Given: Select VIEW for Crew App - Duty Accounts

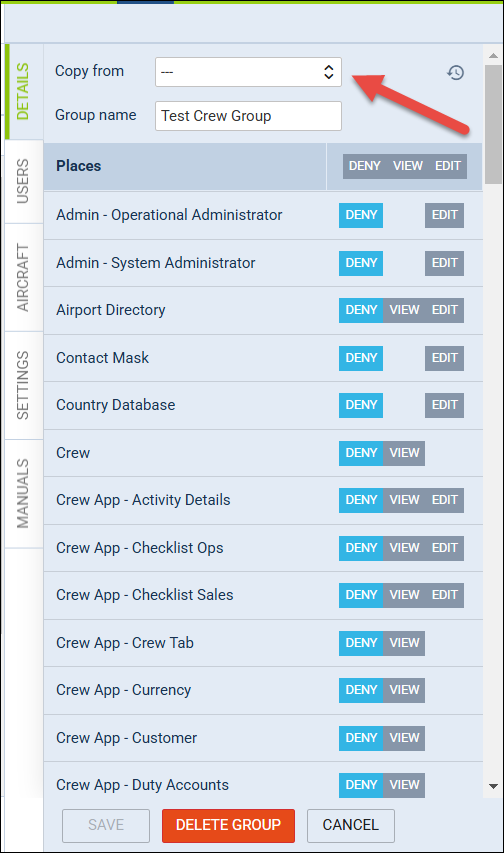Looking at the screenshot, I should [404, 785].
